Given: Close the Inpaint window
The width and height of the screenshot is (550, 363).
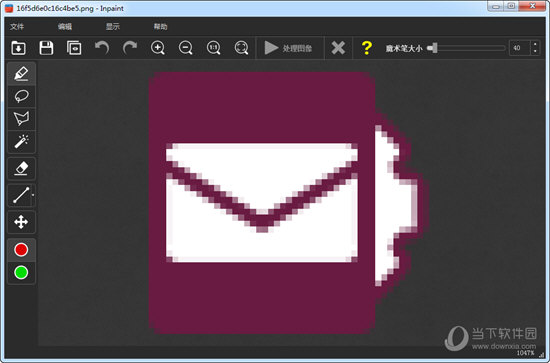Looking at the screenshot, I should (x=532, y=6).
